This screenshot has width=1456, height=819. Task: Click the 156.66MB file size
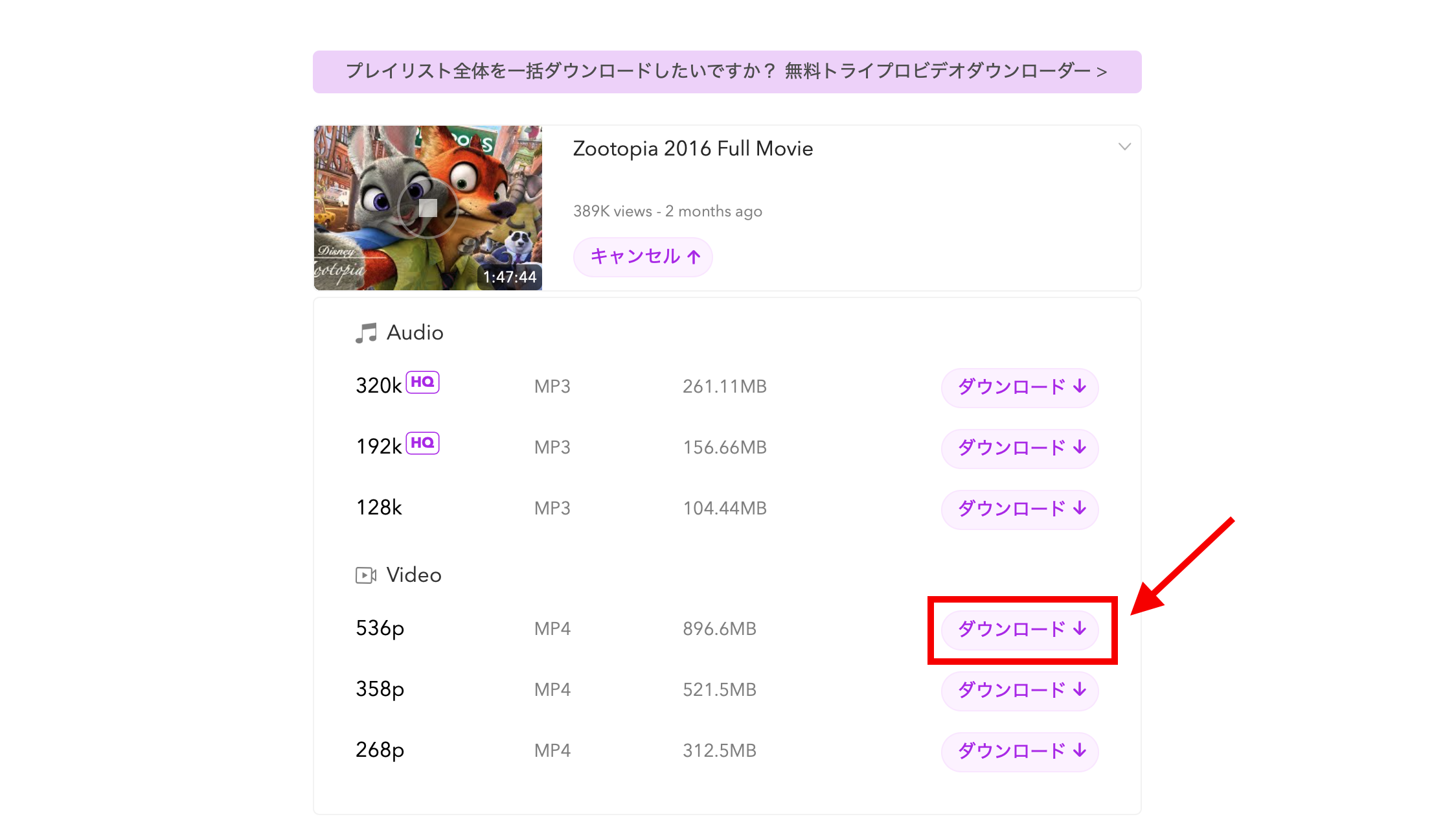tap(725, 448)
